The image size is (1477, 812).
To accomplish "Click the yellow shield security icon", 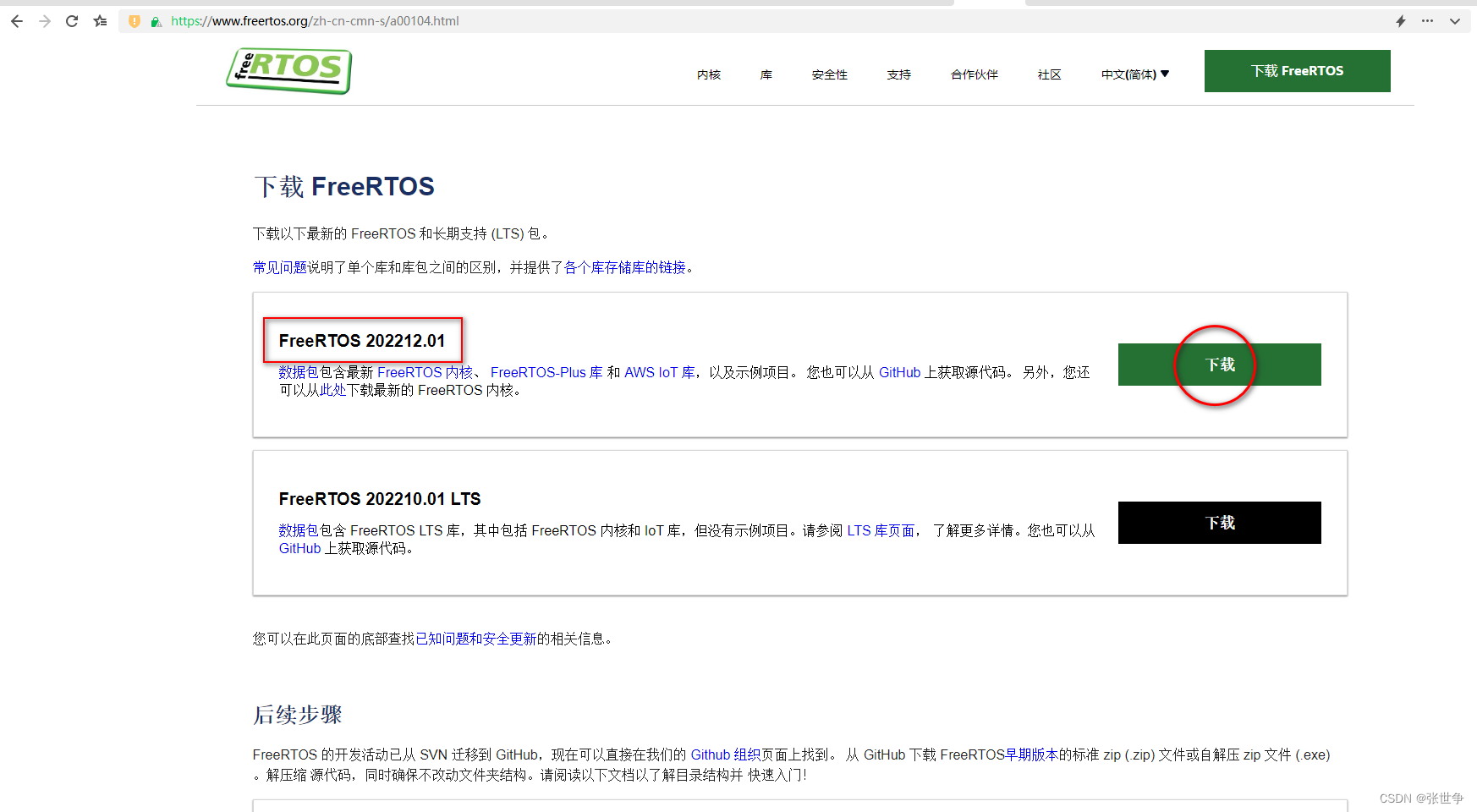I will pos(135,21).
